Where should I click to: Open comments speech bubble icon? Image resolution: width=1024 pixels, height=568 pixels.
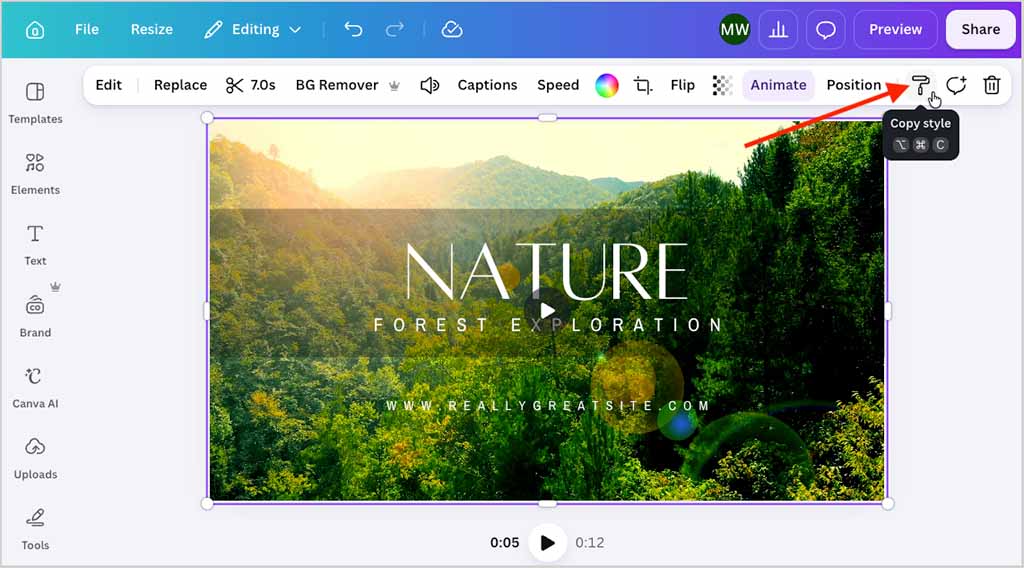pyautogui.click(x=825, y=29)
